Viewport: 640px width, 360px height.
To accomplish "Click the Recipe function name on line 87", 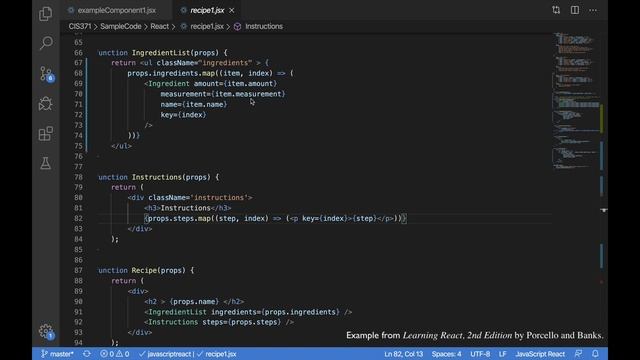I will click(144, 270).
